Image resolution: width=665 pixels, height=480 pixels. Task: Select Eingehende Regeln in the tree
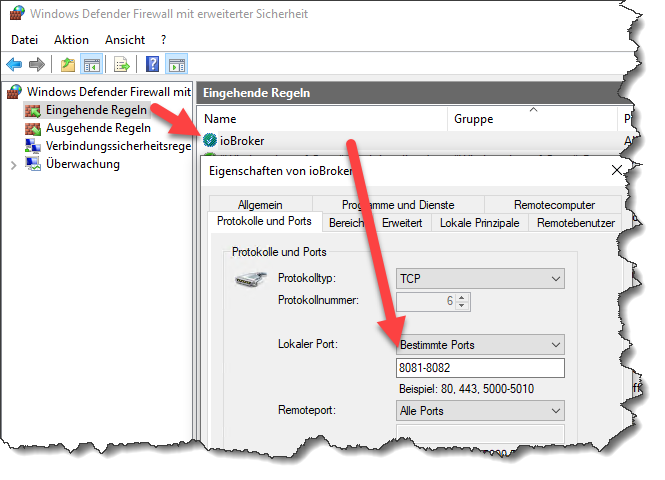point(96,110)
